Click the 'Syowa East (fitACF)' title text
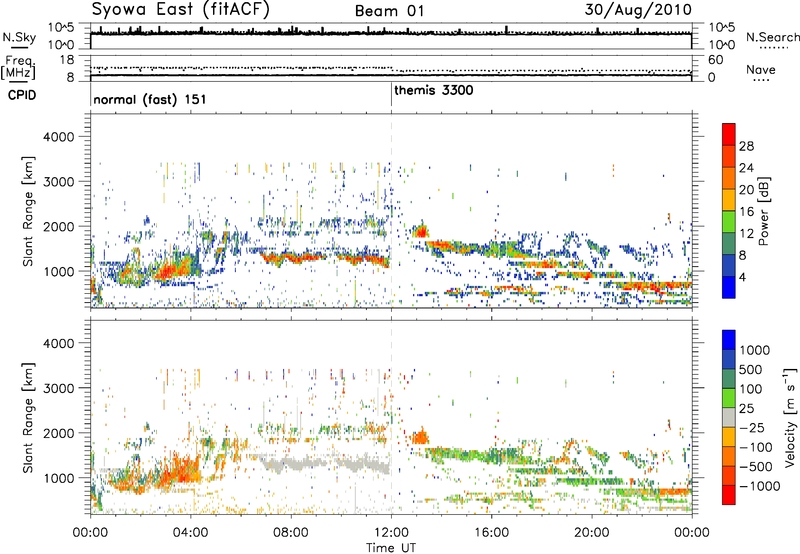Screen dimensions: 800x554 pos(181,10)
